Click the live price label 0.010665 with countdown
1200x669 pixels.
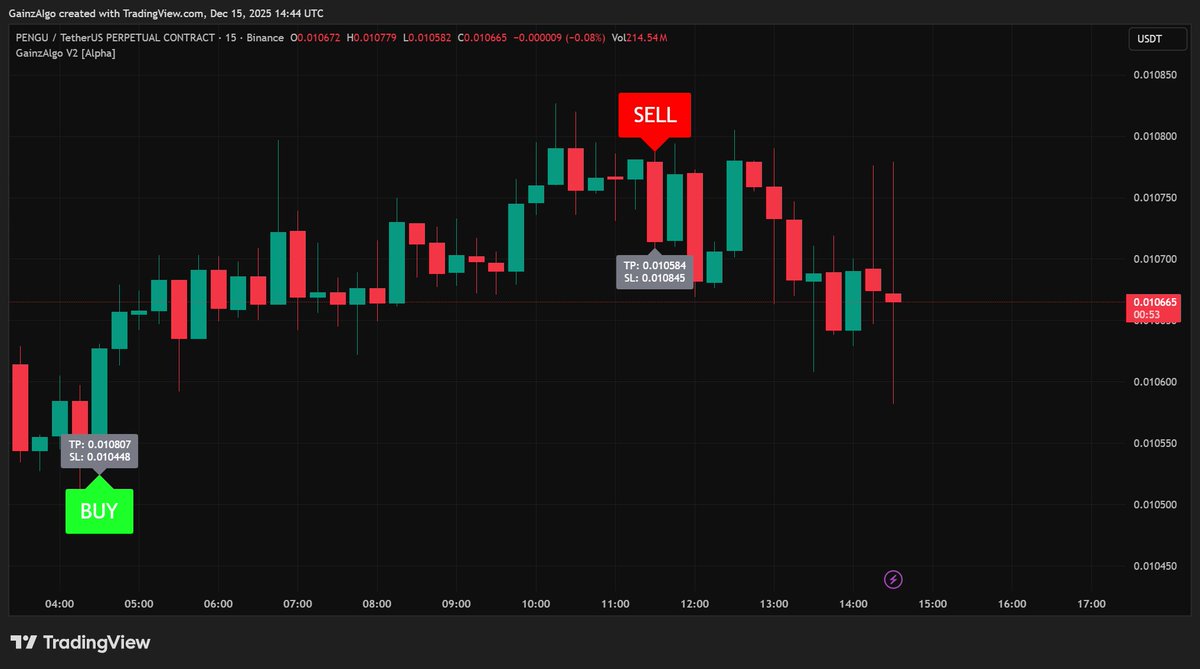(1152, 308)
